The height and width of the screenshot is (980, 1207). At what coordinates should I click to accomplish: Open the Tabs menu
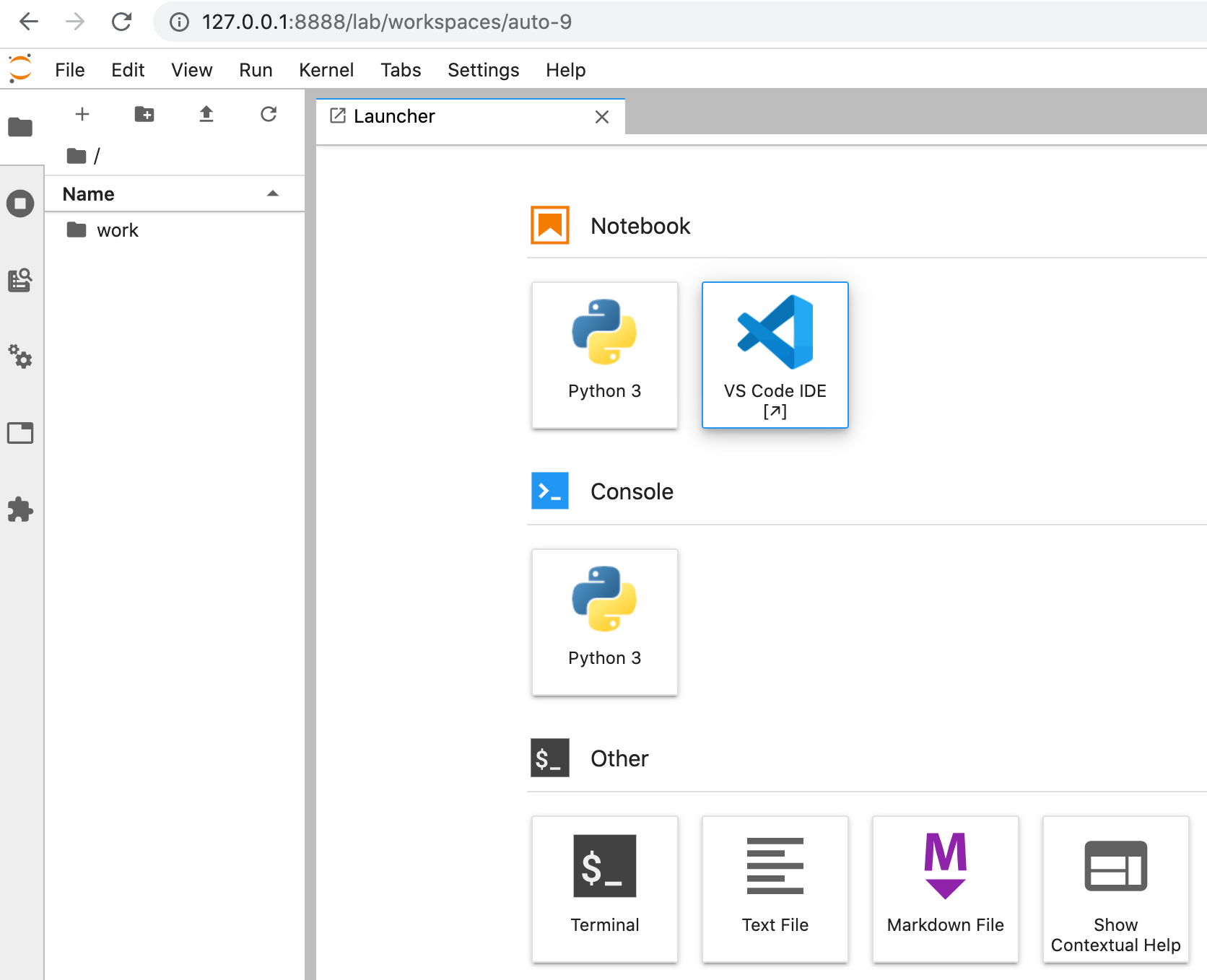tap(401, 70)
